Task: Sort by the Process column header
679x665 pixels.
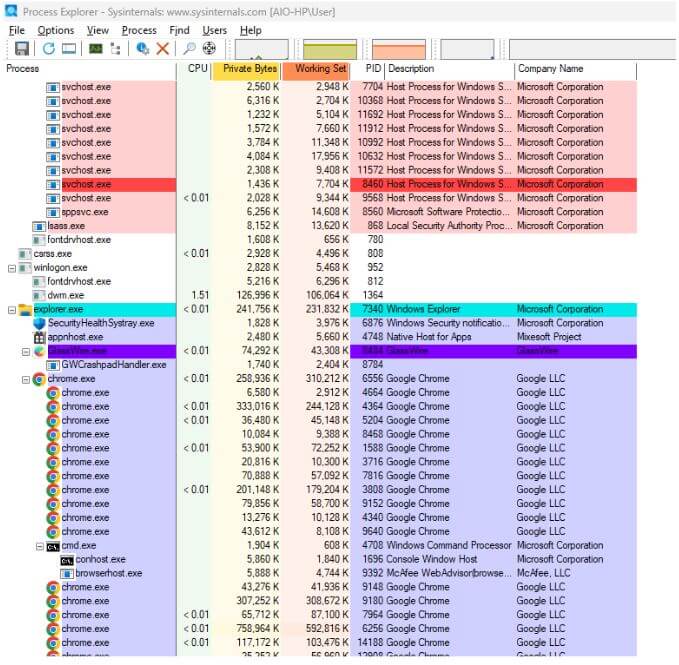Action: pos(90,69)
